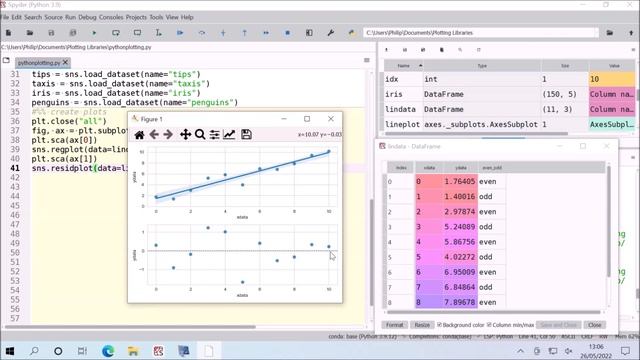Image resolution: width=640 pixels, height=360 pixels.
Task: Click the New file icon in Spyder toolbar
Action: pos(9,33)
